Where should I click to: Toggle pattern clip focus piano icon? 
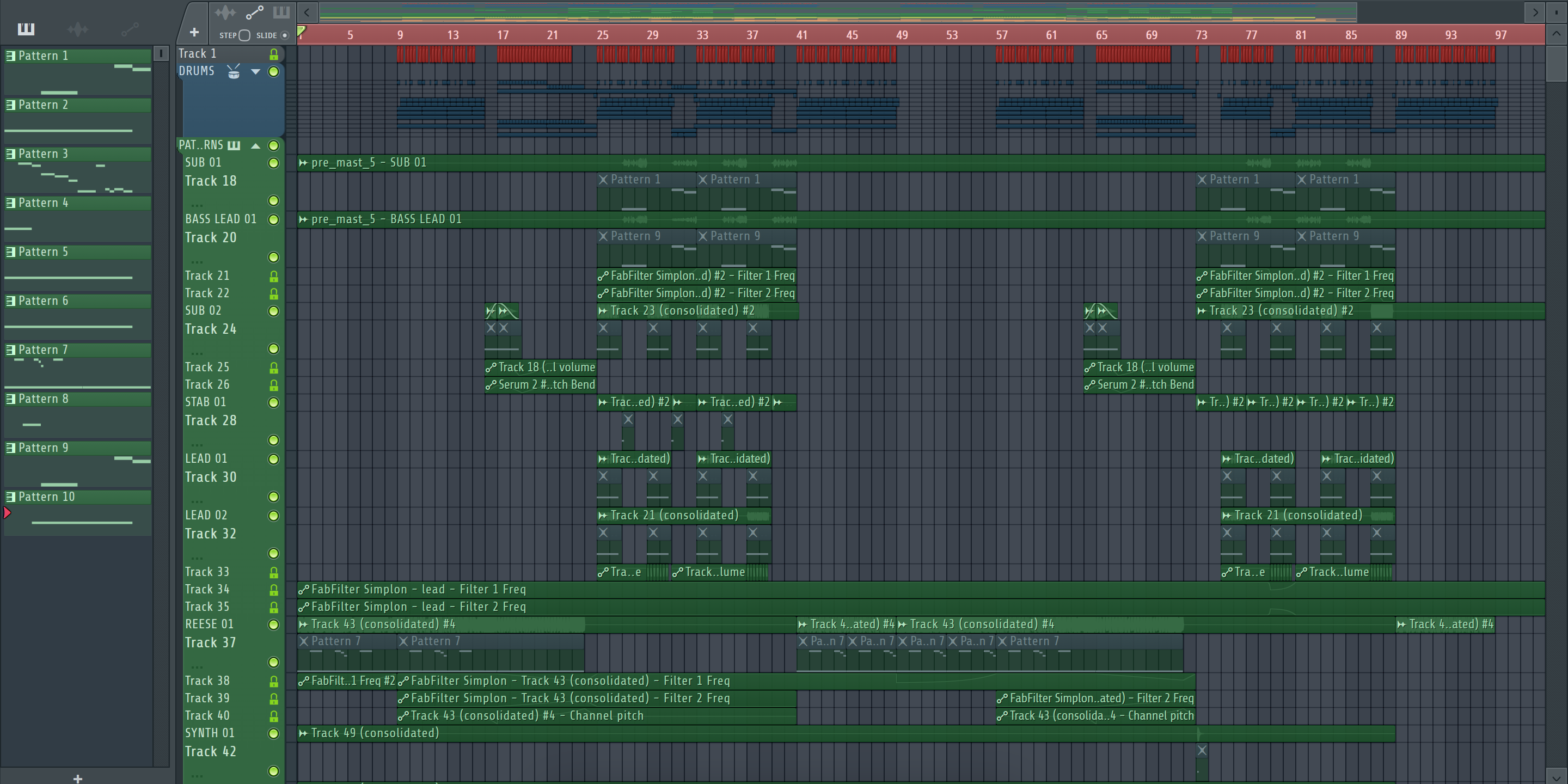pos(281,12)
